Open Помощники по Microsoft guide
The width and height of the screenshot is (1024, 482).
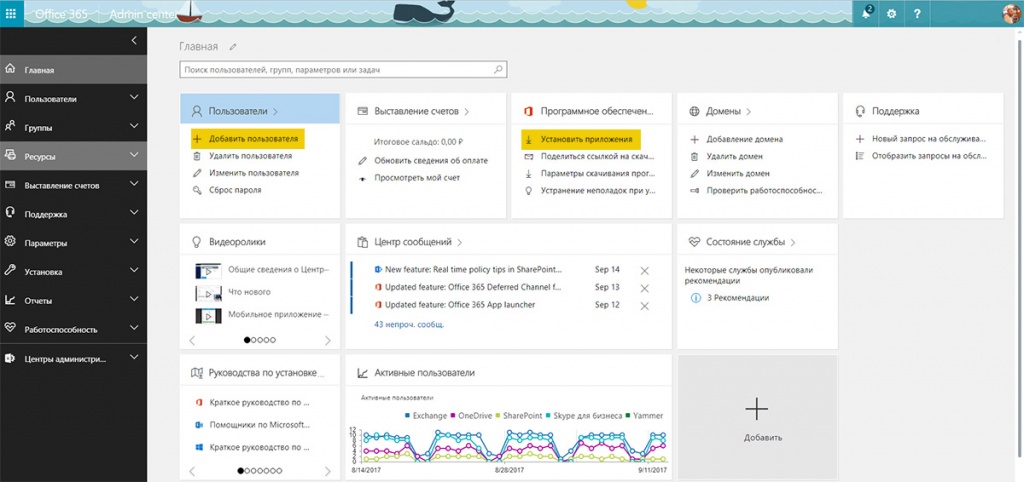260,425
